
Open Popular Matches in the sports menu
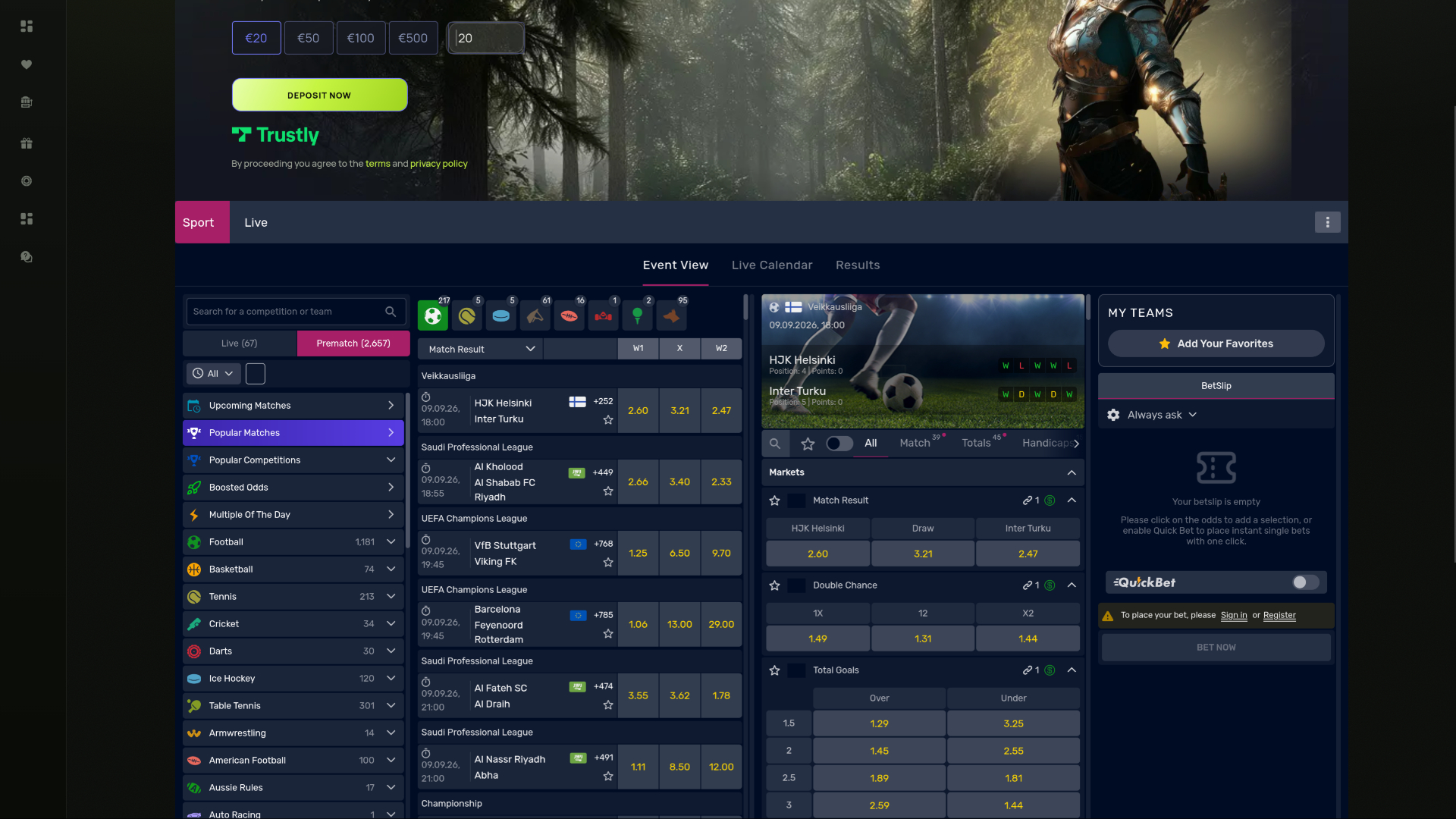[x=293, y=433]
